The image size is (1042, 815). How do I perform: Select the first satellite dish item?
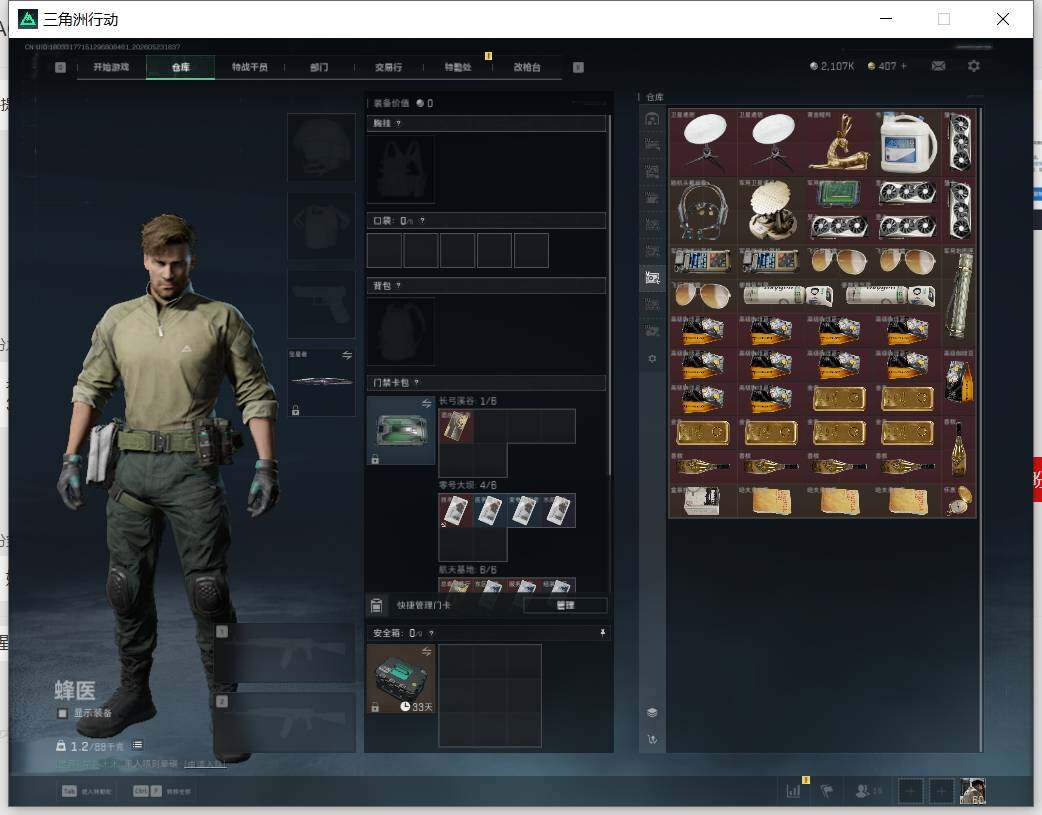703,143
